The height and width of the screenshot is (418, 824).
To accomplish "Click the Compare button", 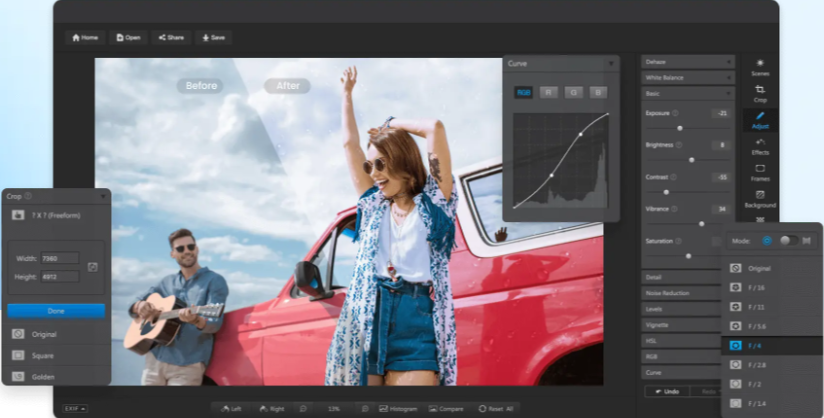I will click(x=446, y=409).
